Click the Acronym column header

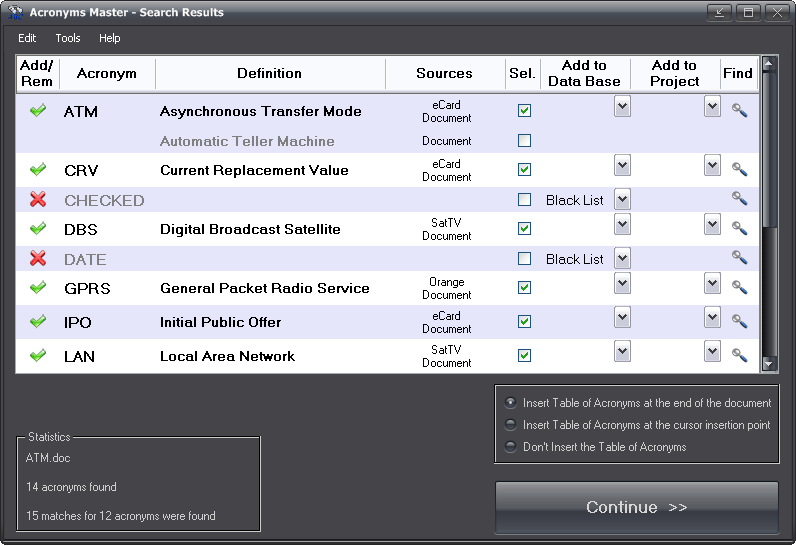(107, 73)
